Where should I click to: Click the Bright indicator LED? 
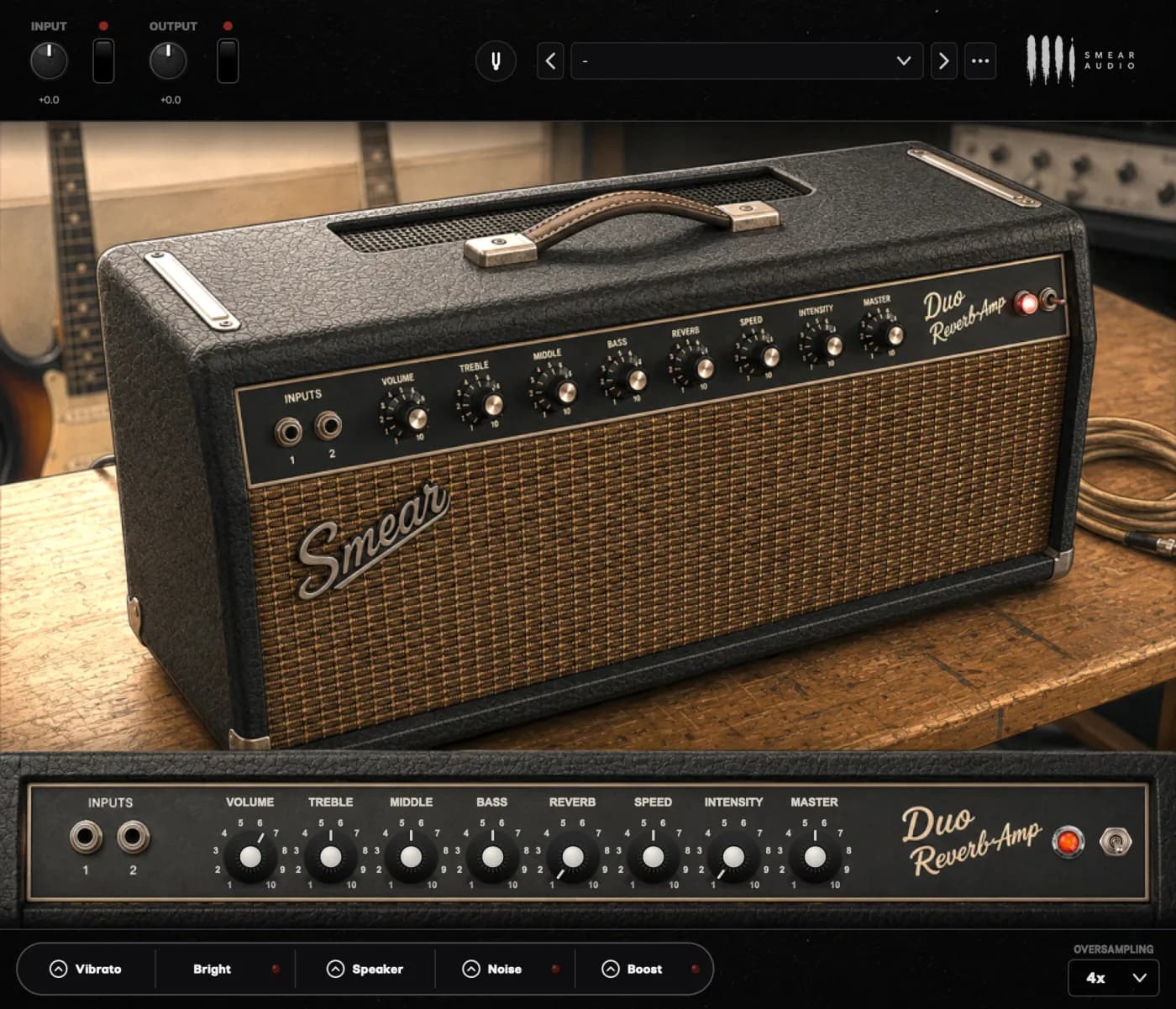[x=275, y=969]
